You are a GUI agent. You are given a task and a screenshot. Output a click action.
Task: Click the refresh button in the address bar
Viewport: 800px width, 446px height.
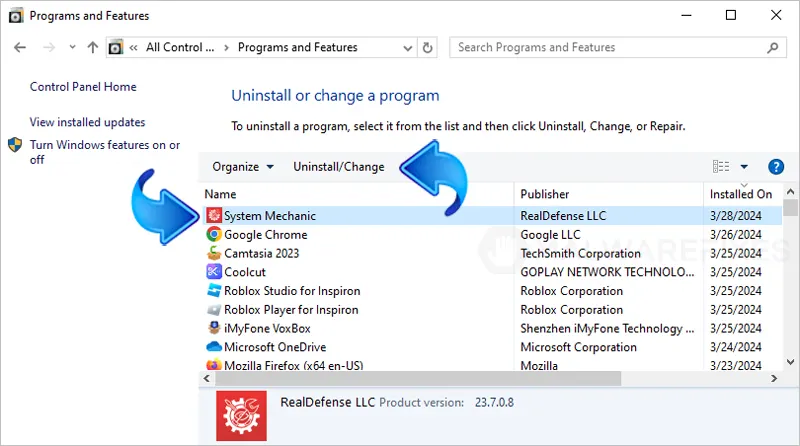pyautogui.click(x=428, y=47)
